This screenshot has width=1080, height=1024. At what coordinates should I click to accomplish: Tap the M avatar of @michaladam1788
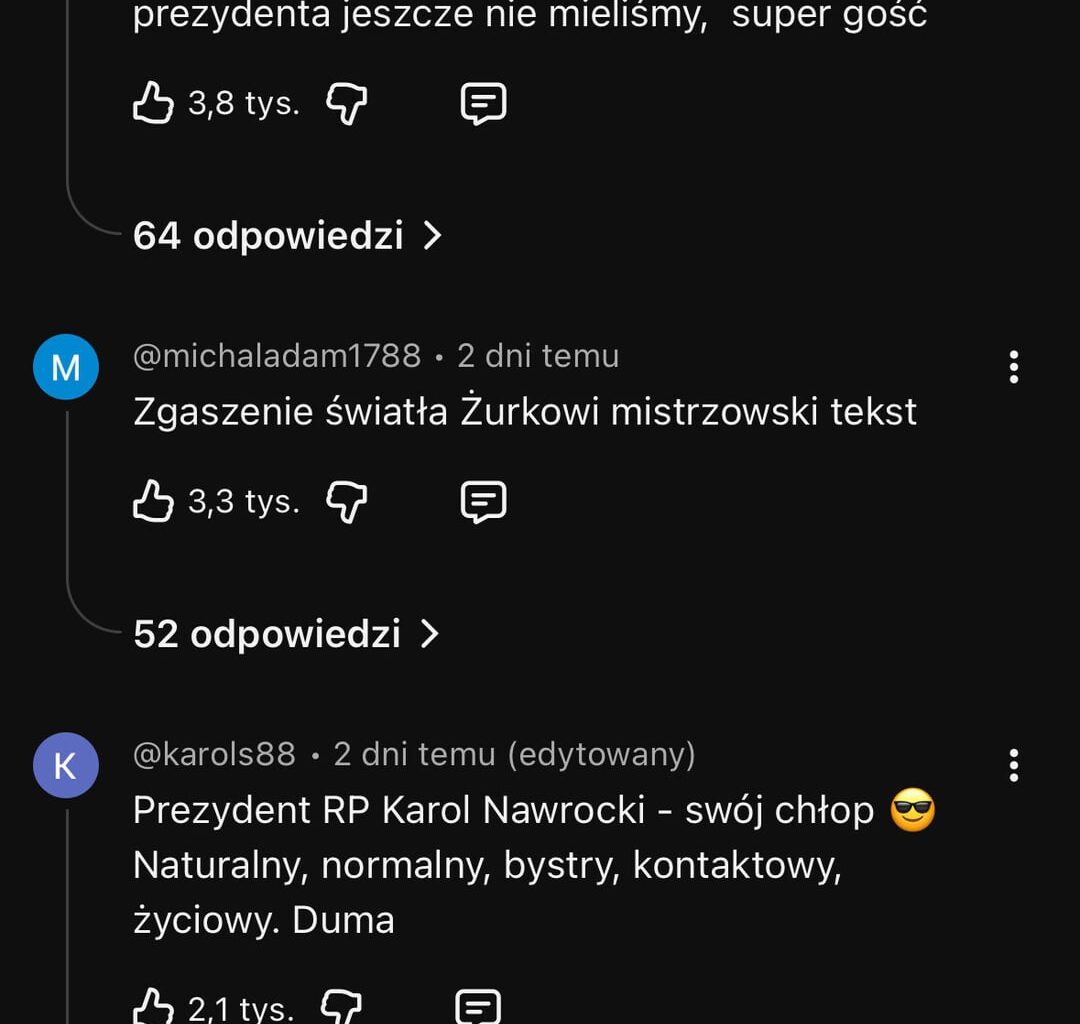point(66,366)
